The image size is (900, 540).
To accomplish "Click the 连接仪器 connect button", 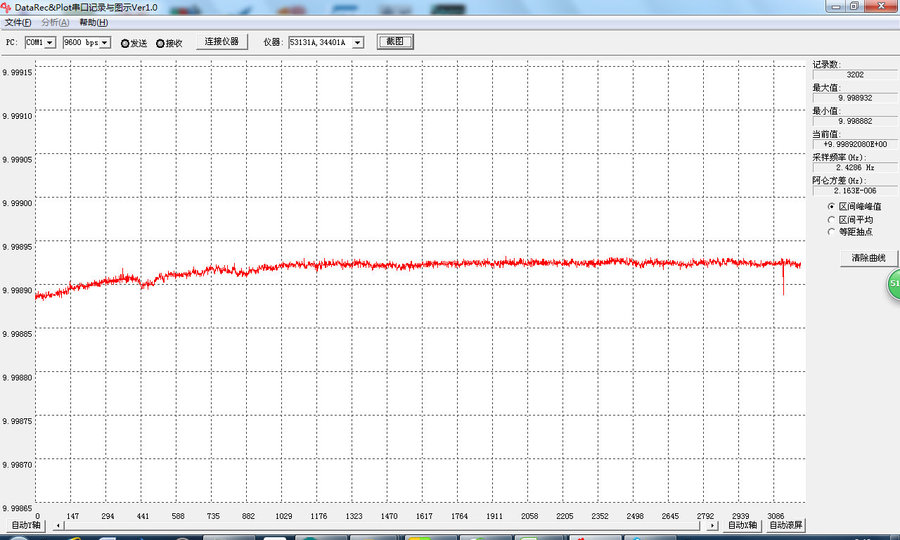I will [222, 42].
